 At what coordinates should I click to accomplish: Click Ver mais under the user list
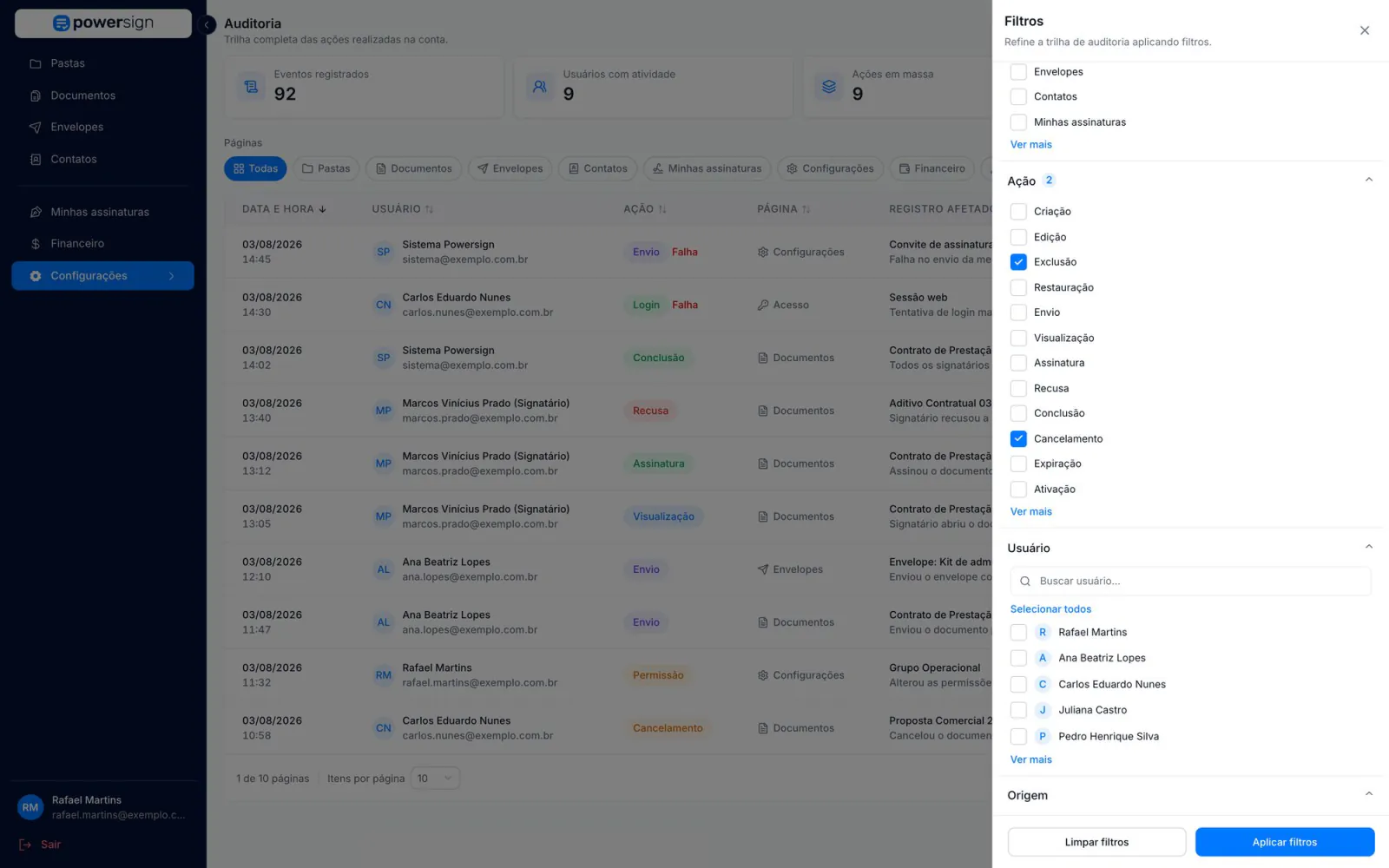(1030, 759)
